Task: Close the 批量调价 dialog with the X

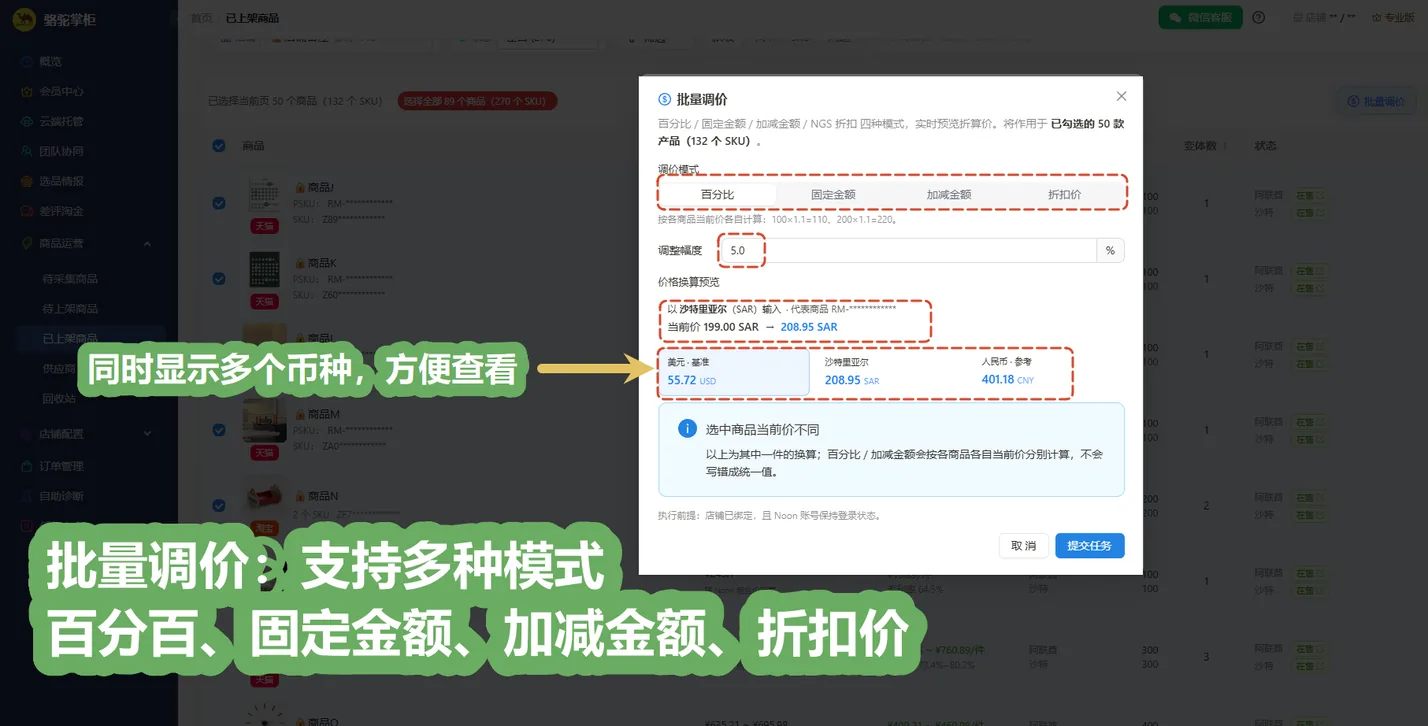Action: click(x=1121, y=96)
